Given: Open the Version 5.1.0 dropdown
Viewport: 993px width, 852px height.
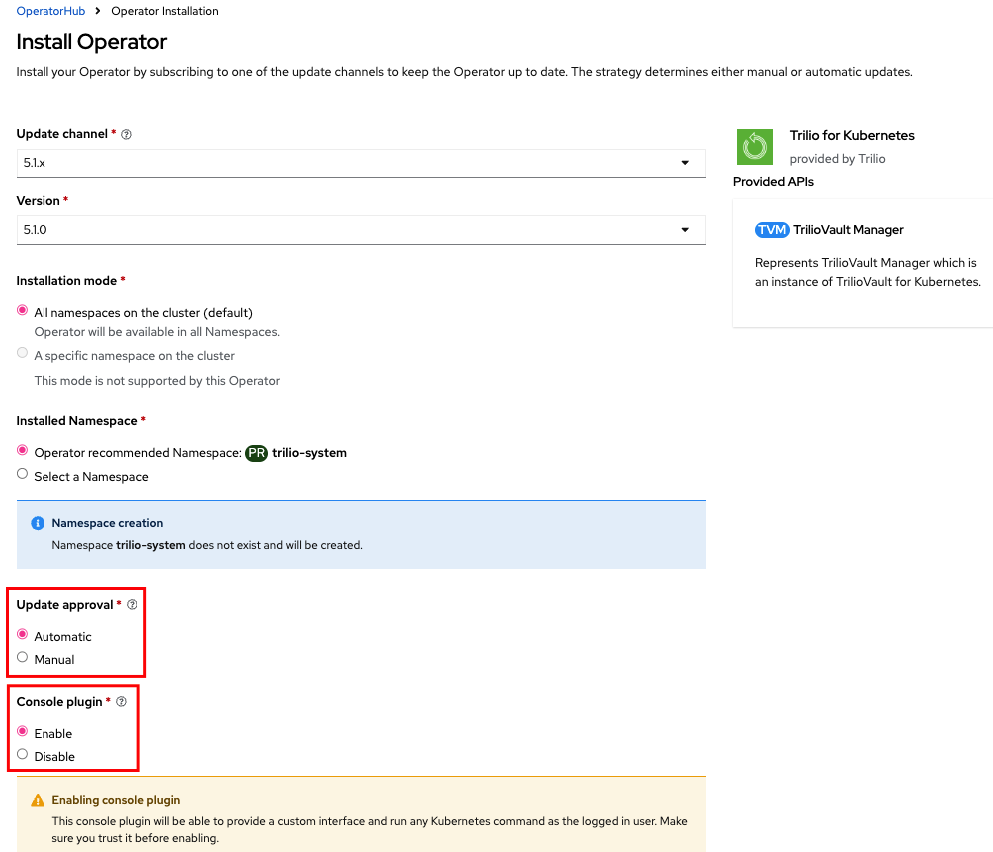Looking at the screenshot, I should point(361,230).
